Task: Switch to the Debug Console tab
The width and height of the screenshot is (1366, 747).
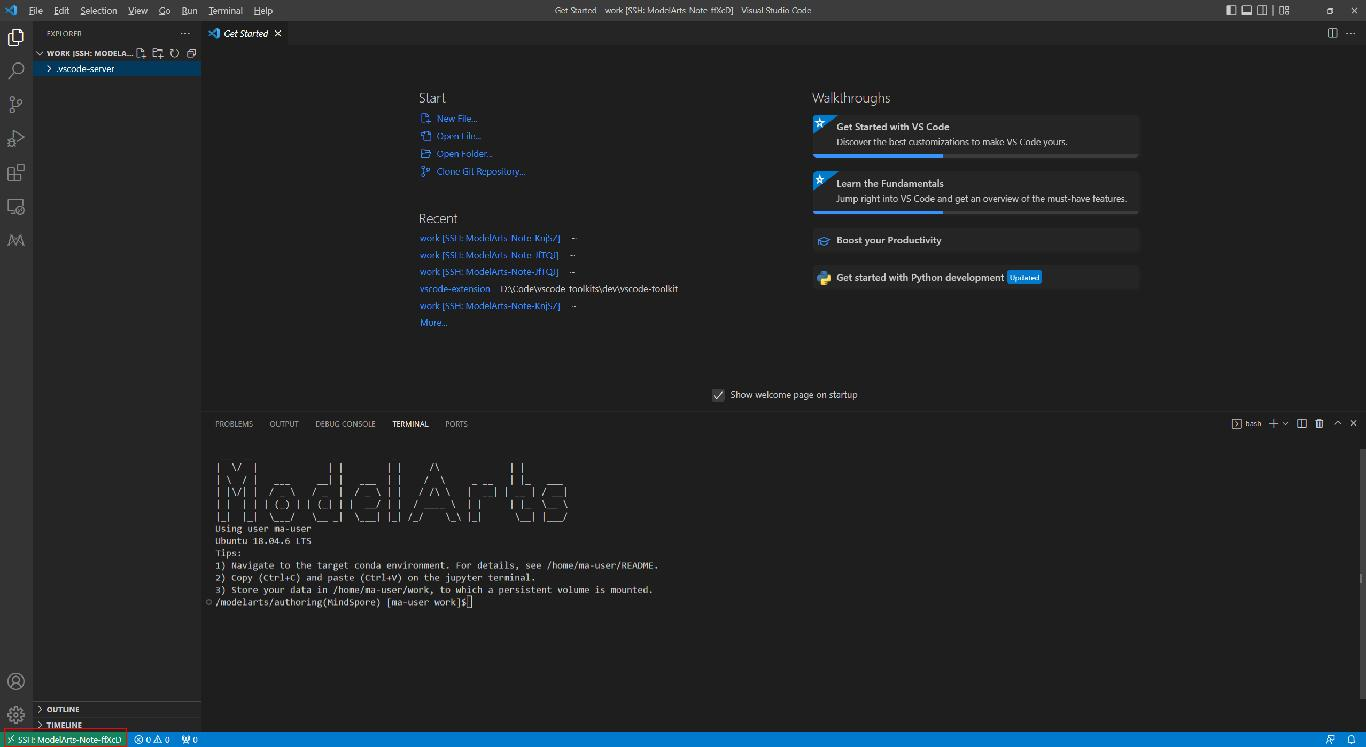Action: pos(345,424)
